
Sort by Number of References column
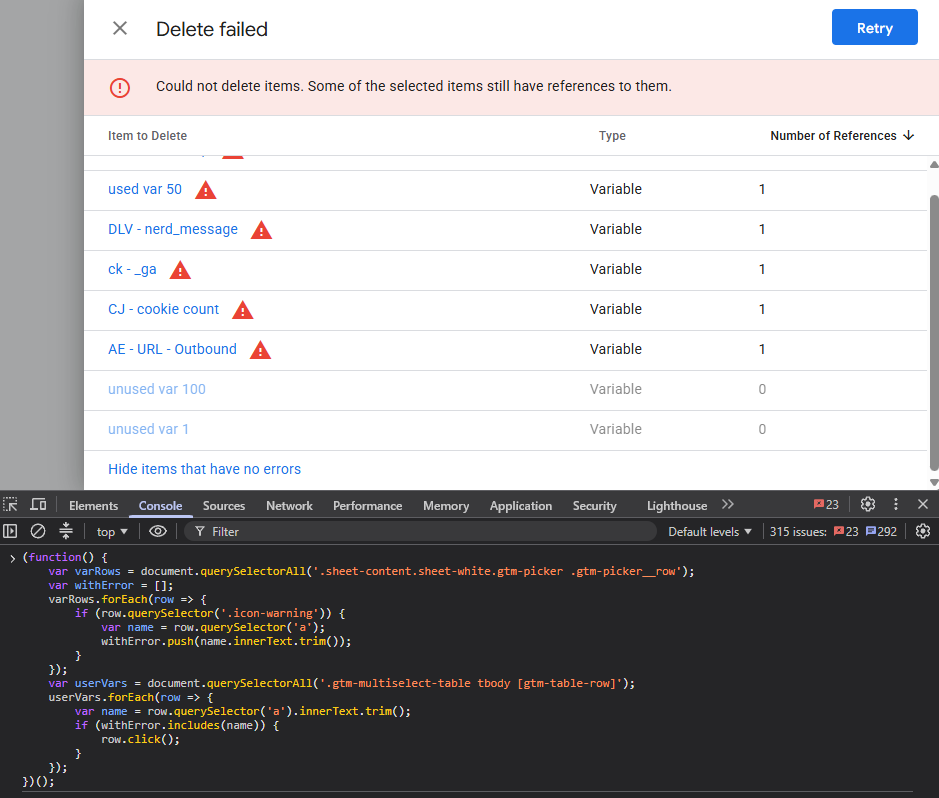coord(842,136)
